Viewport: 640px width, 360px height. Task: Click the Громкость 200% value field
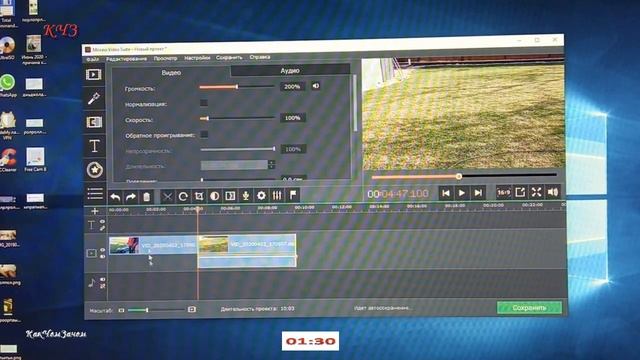[292, 87]
